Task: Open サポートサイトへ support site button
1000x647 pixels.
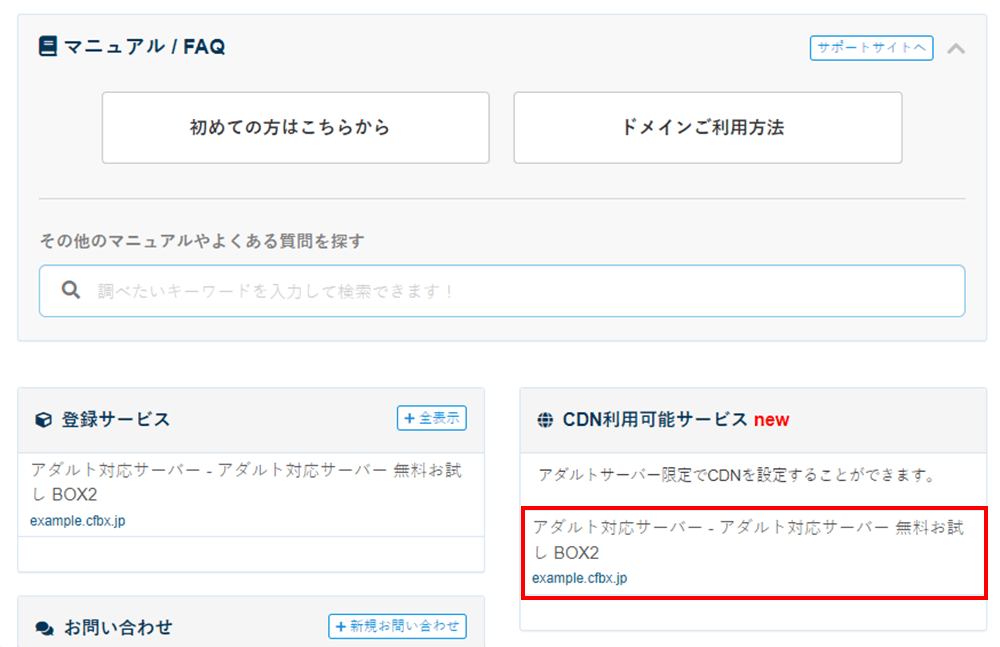Action: (871, 48)
